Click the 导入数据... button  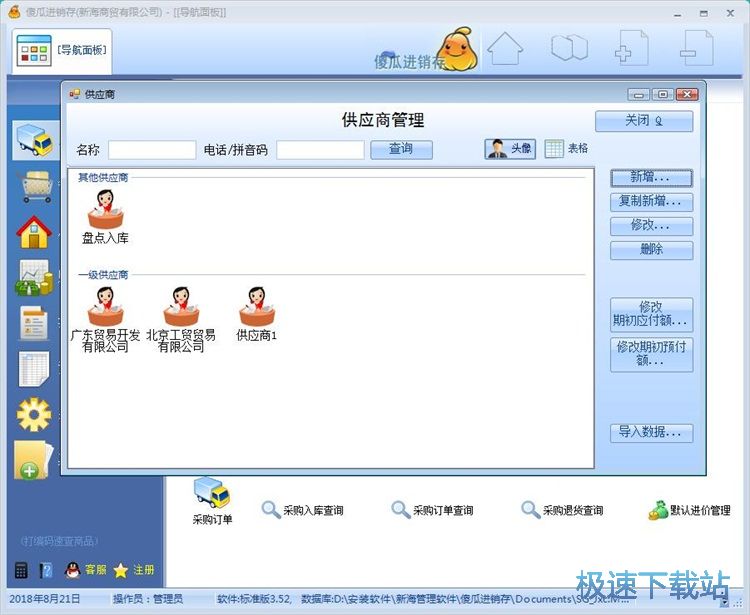(651, 432)
